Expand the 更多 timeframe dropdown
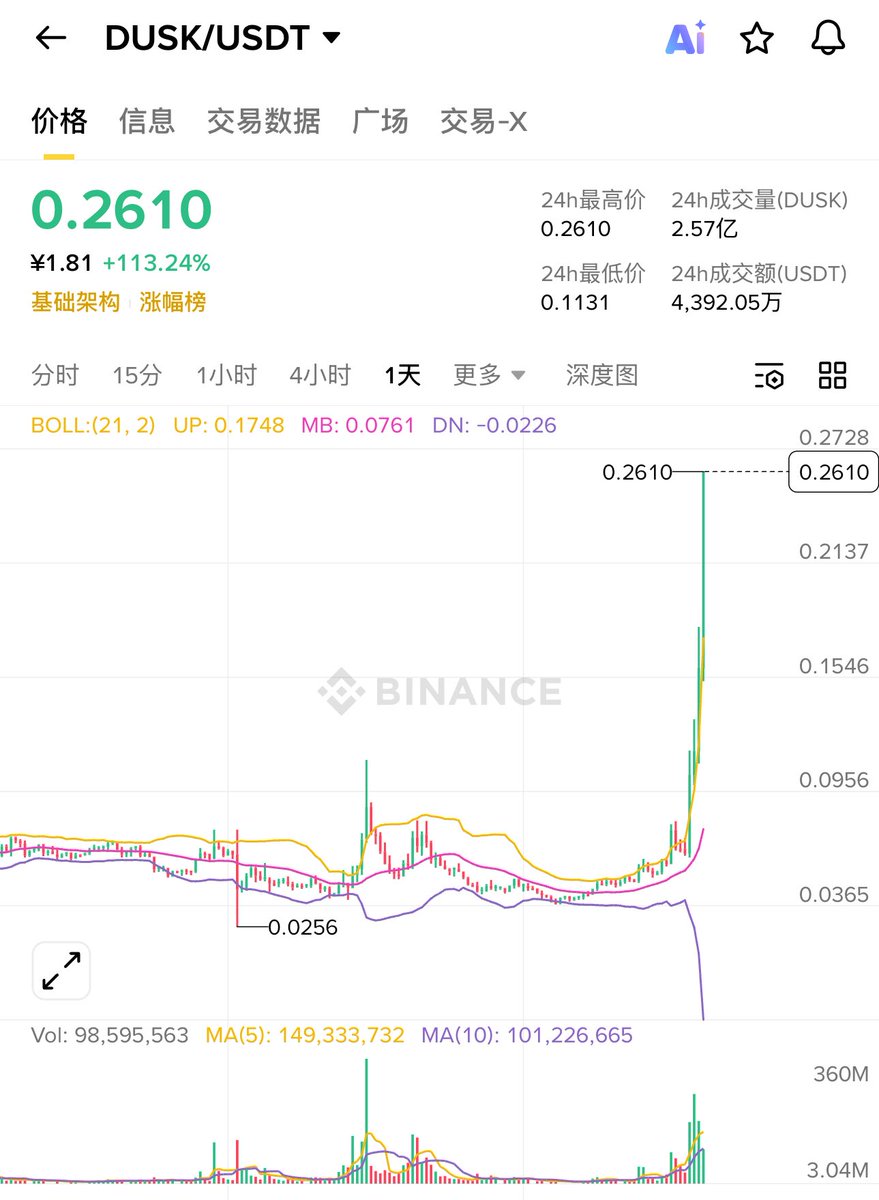This screenshot has width=879, height=1200. click(489, 376)
